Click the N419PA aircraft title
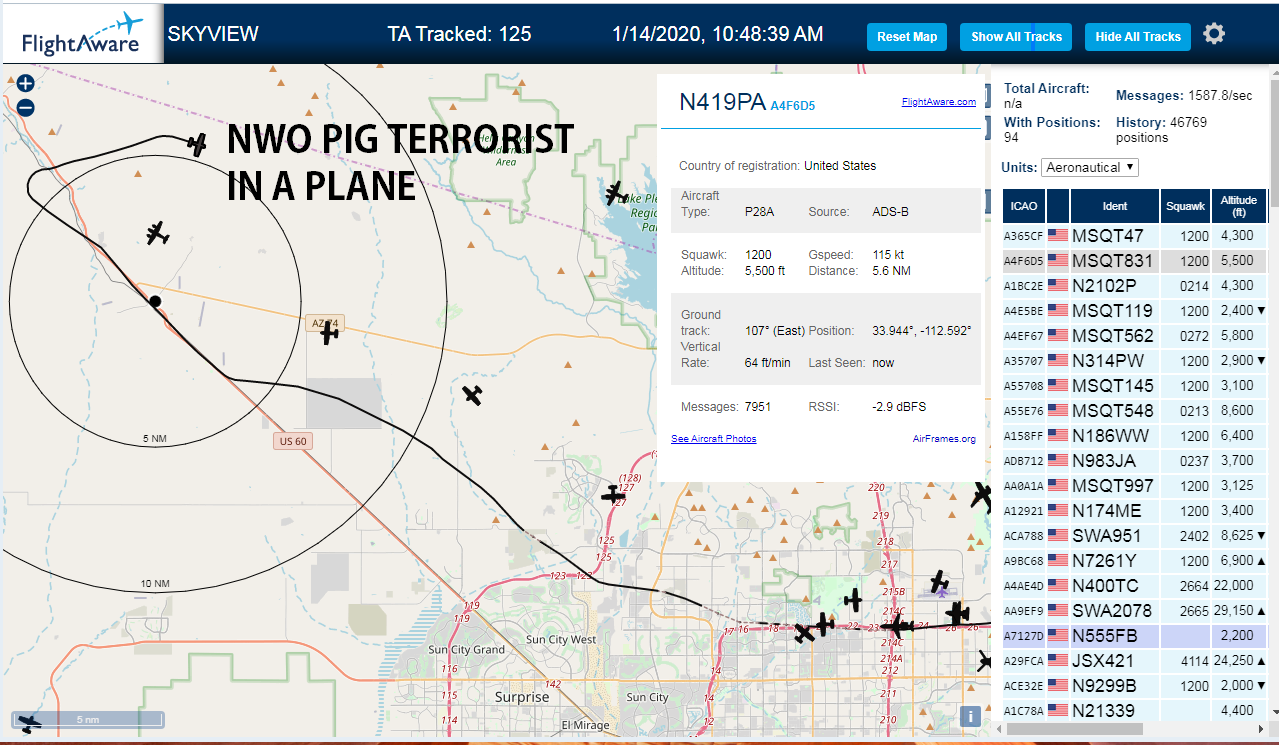Viewport: 1279px width, 745px height. pyautogui.click(x=722, y=102)
